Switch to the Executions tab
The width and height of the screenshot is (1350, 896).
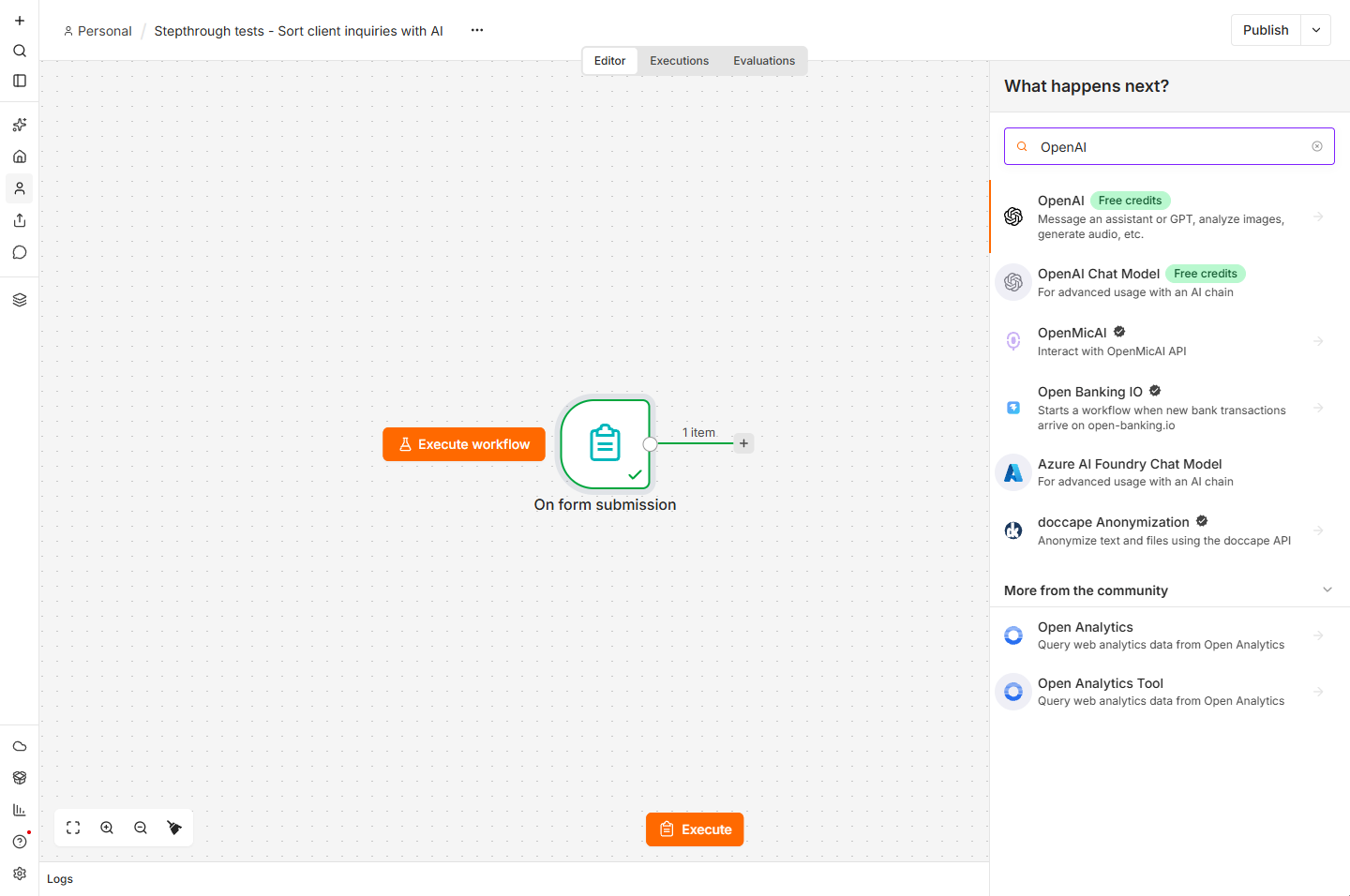point(680,61)
